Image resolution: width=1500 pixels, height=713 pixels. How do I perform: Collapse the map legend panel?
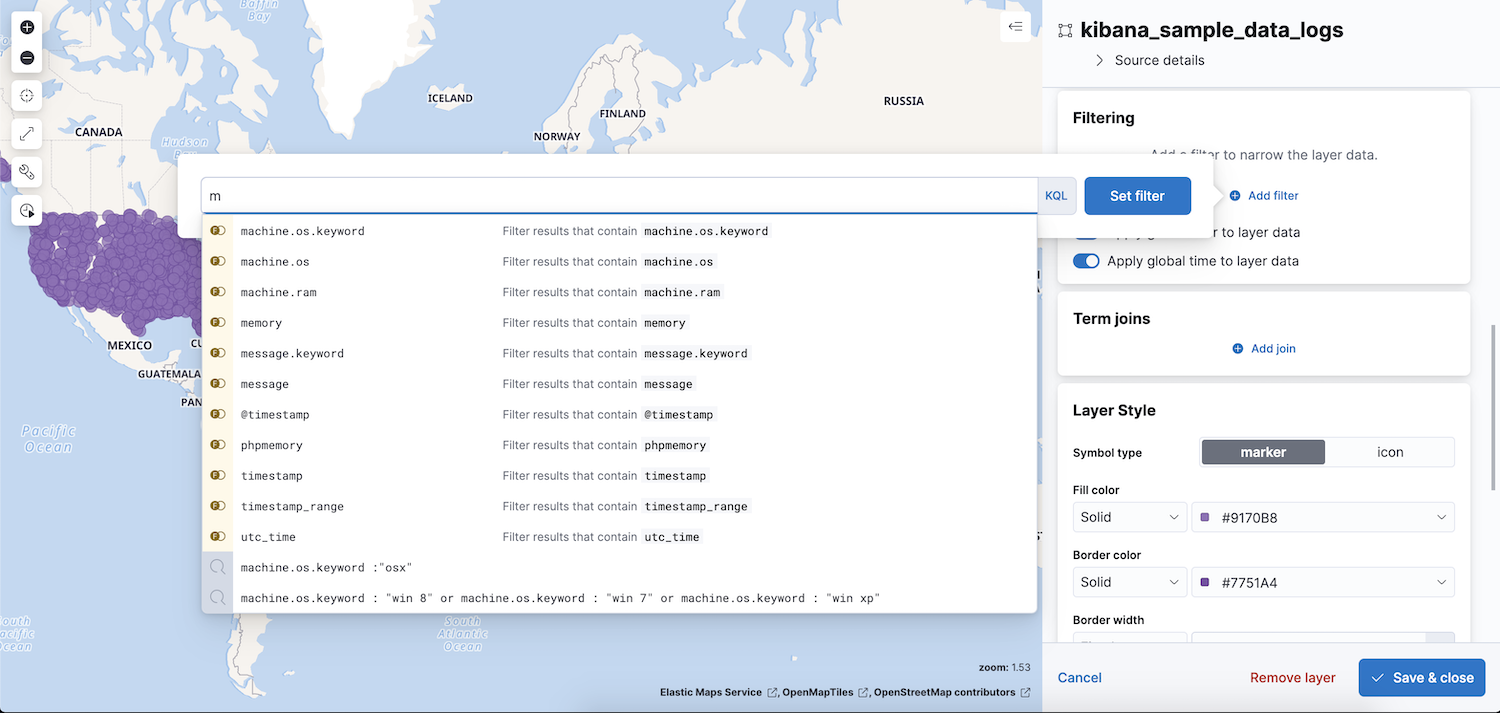[1015, 27]
